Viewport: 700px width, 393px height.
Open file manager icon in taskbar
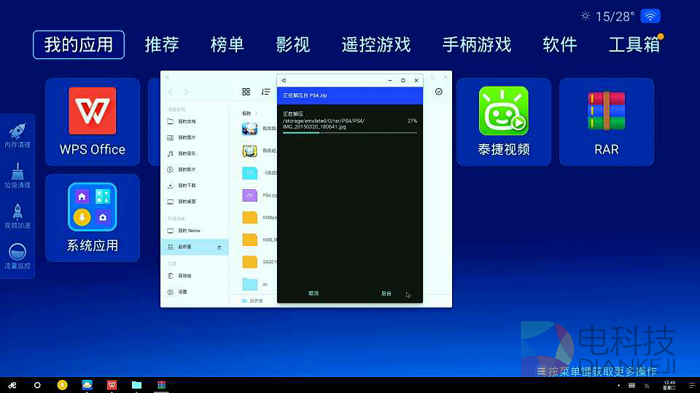tap(137, 385)
